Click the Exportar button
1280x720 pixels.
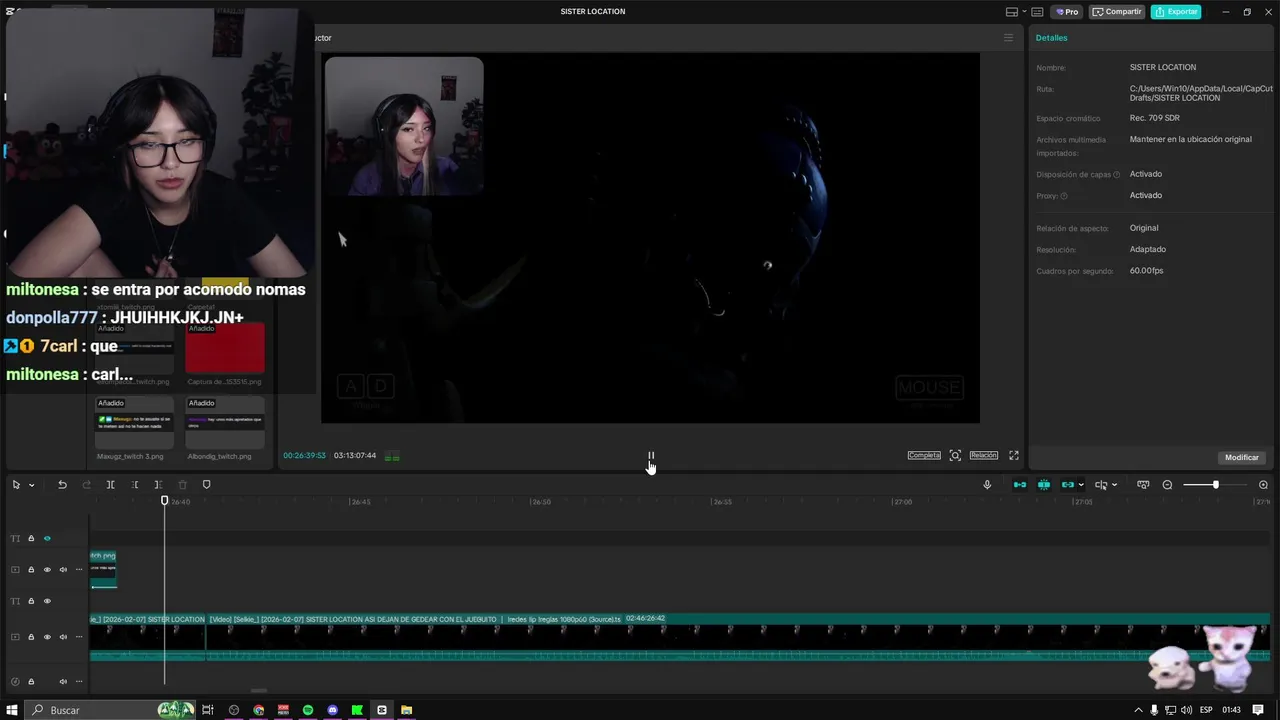pyautogui.click(x=1176, y=12)
